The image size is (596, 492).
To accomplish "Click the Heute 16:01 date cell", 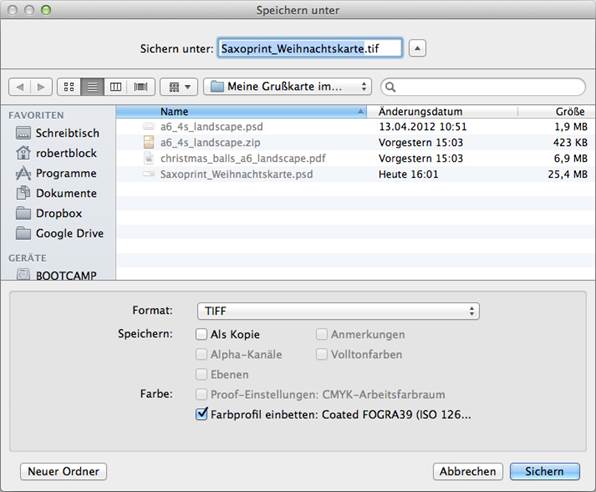I will coord(408,174).
